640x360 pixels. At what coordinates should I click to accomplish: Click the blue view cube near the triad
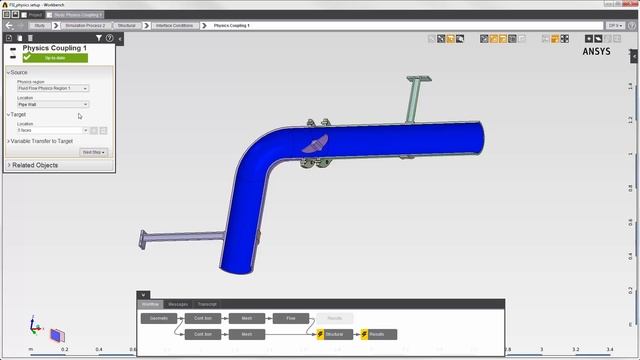[x=57, y=336]
